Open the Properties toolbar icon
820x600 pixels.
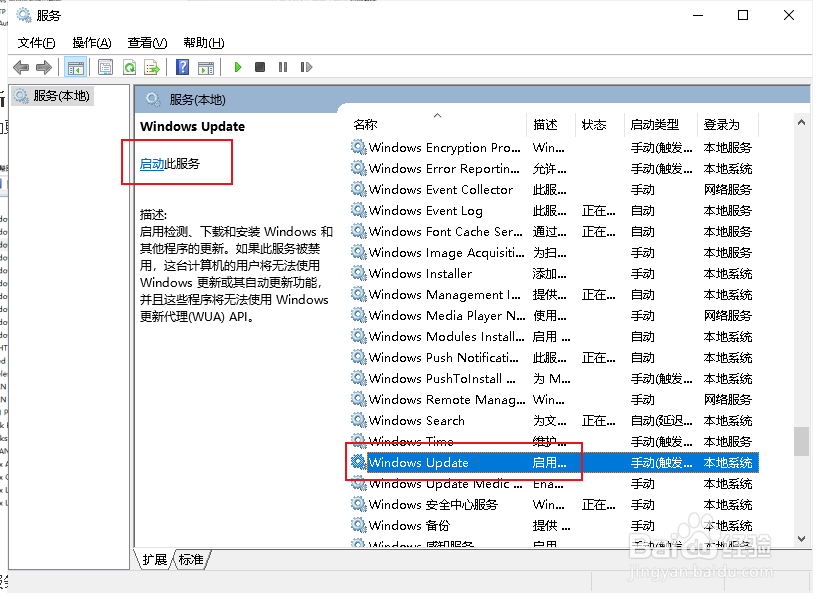point(106,67)
